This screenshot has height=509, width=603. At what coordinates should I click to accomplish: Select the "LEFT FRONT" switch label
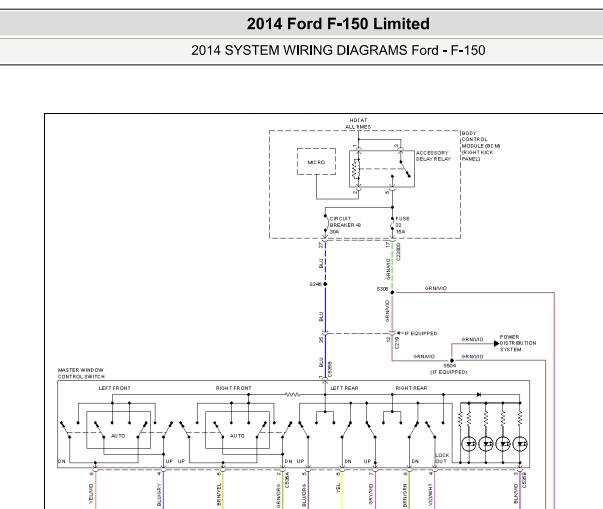(115, 388)
